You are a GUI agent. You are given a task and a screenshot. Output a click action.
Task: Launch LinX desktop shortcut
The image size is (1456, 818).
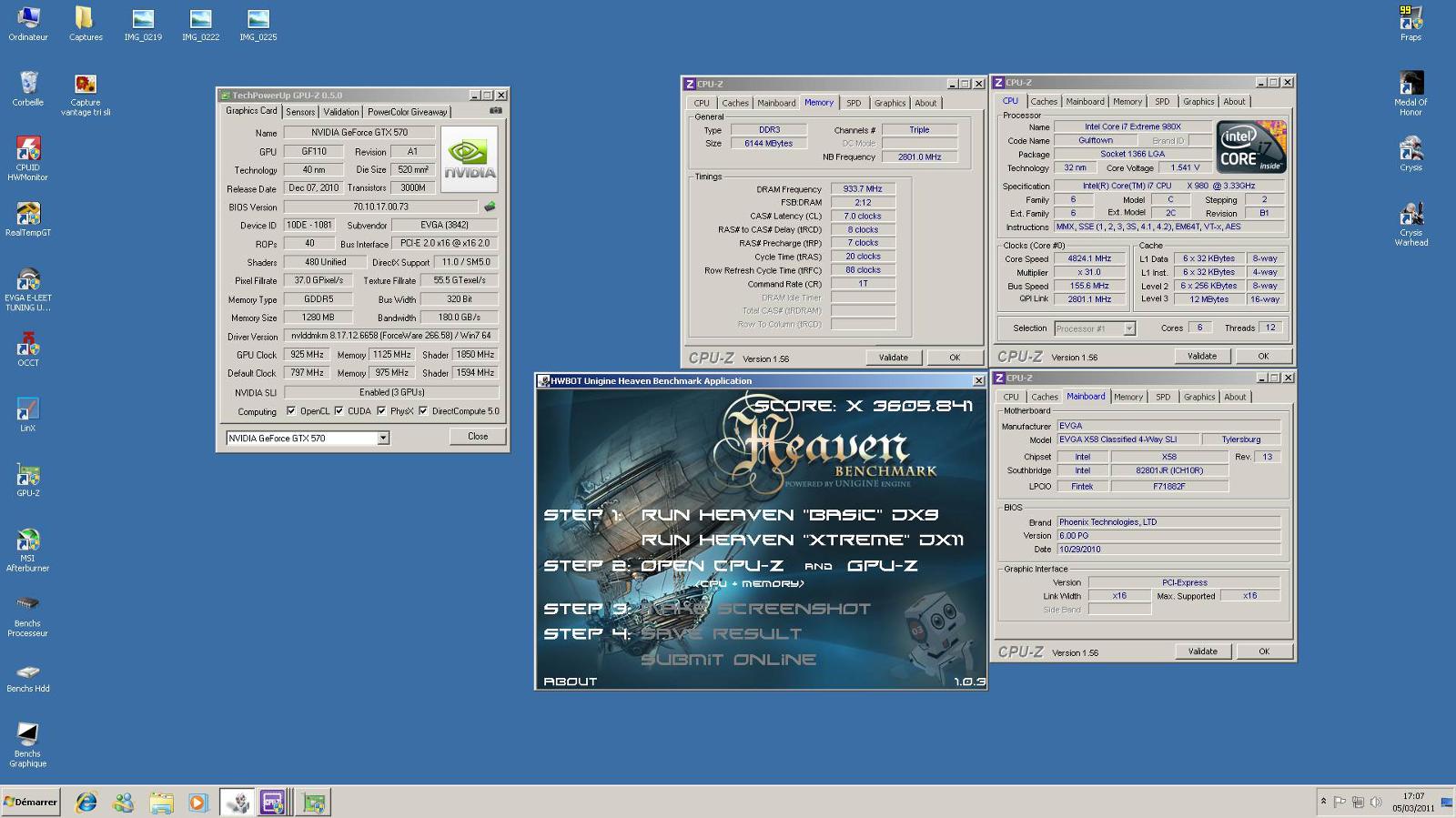[x=28, y=415]
